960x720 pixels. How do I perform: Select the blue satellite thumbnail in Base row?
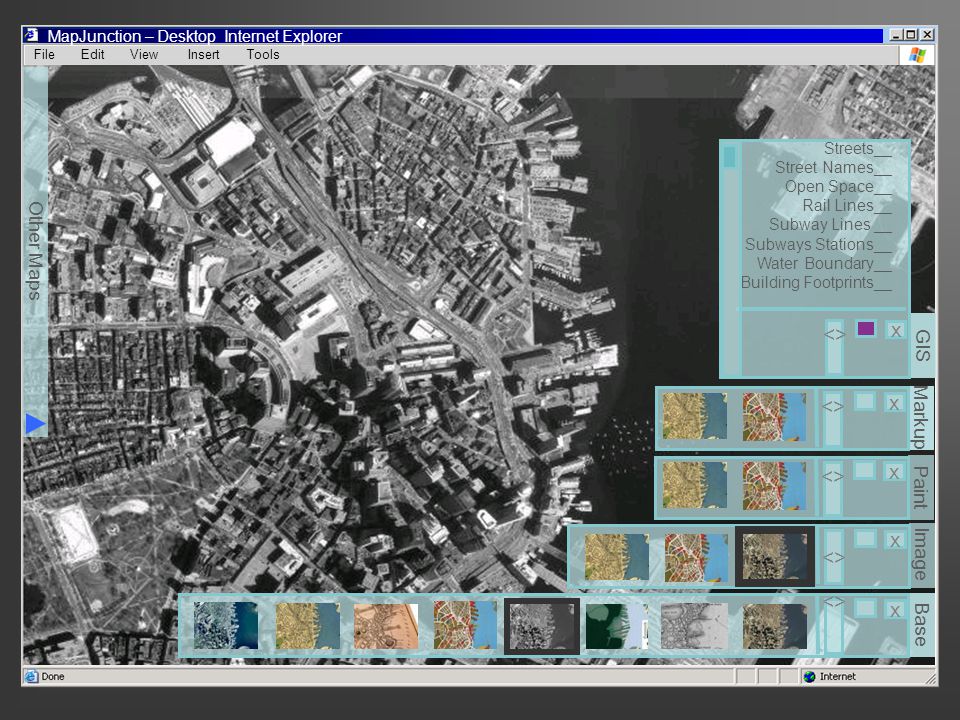(226, 625)
